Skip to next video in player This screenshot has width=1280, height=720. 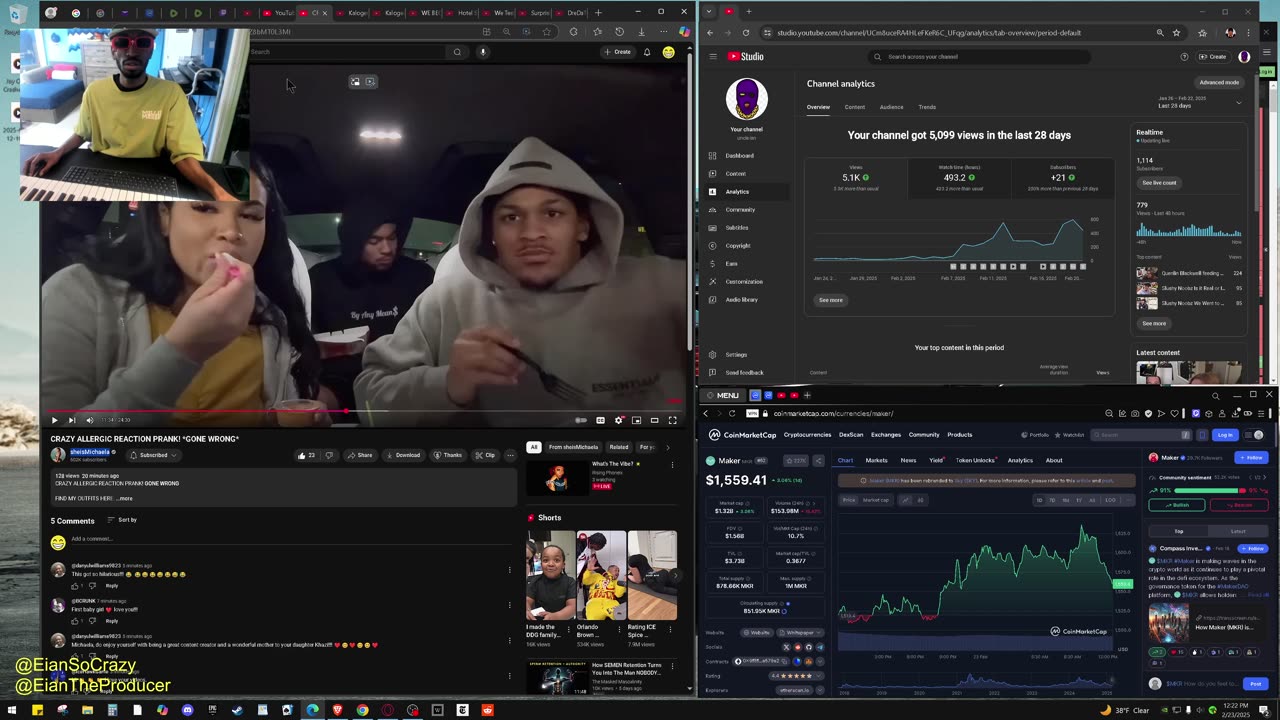point(71,420)
